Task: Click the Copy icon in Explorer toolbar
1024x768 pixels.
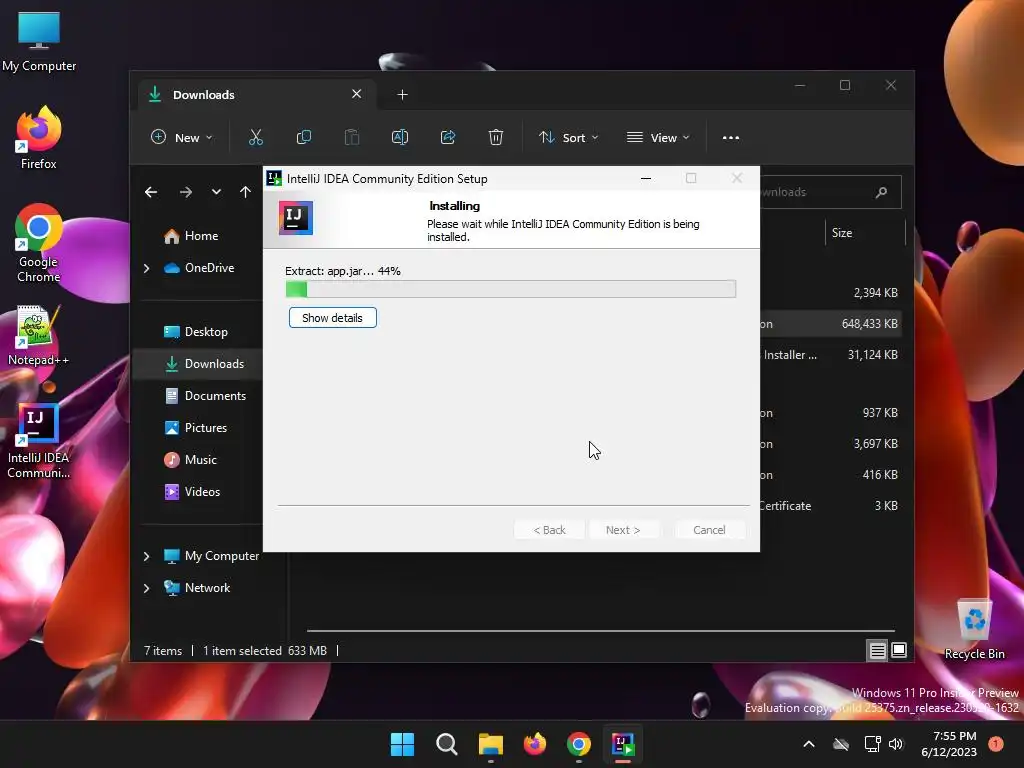Action: coord(304,137)
